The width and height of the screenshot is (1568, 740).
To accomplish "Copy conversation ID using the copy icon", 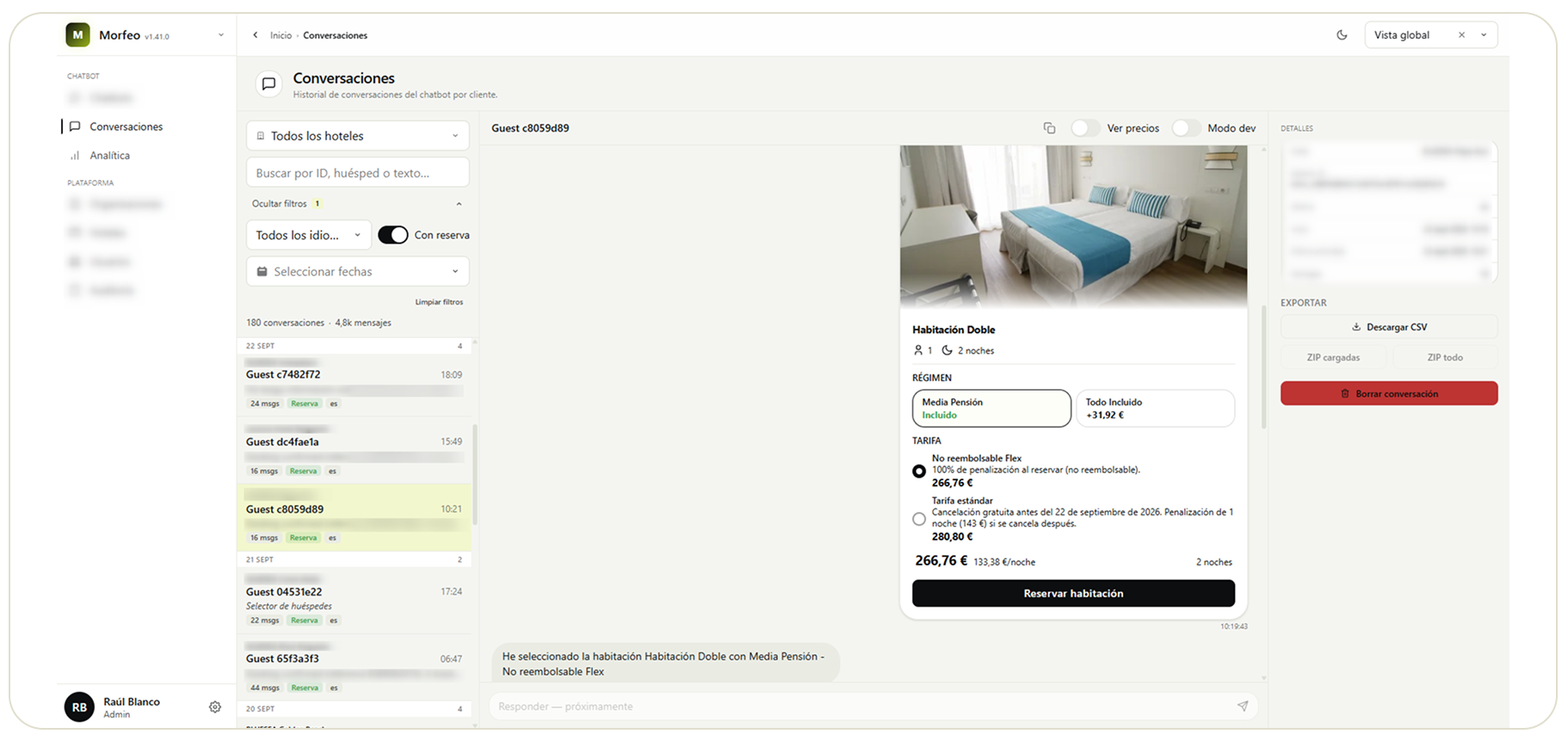I will pos(1049,128).
